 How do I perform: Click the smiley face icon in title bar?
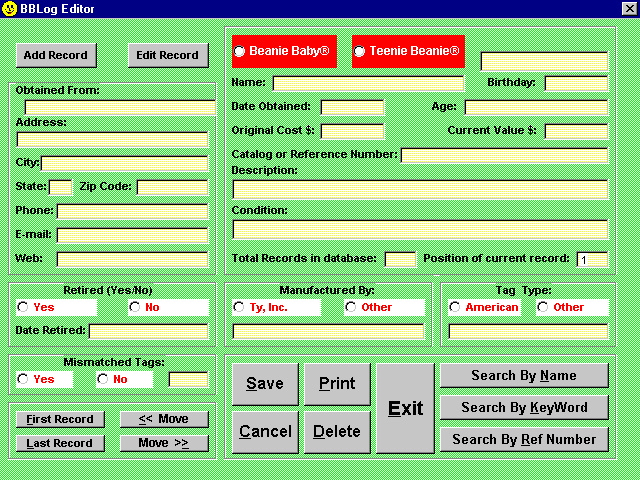coord(9,8)
